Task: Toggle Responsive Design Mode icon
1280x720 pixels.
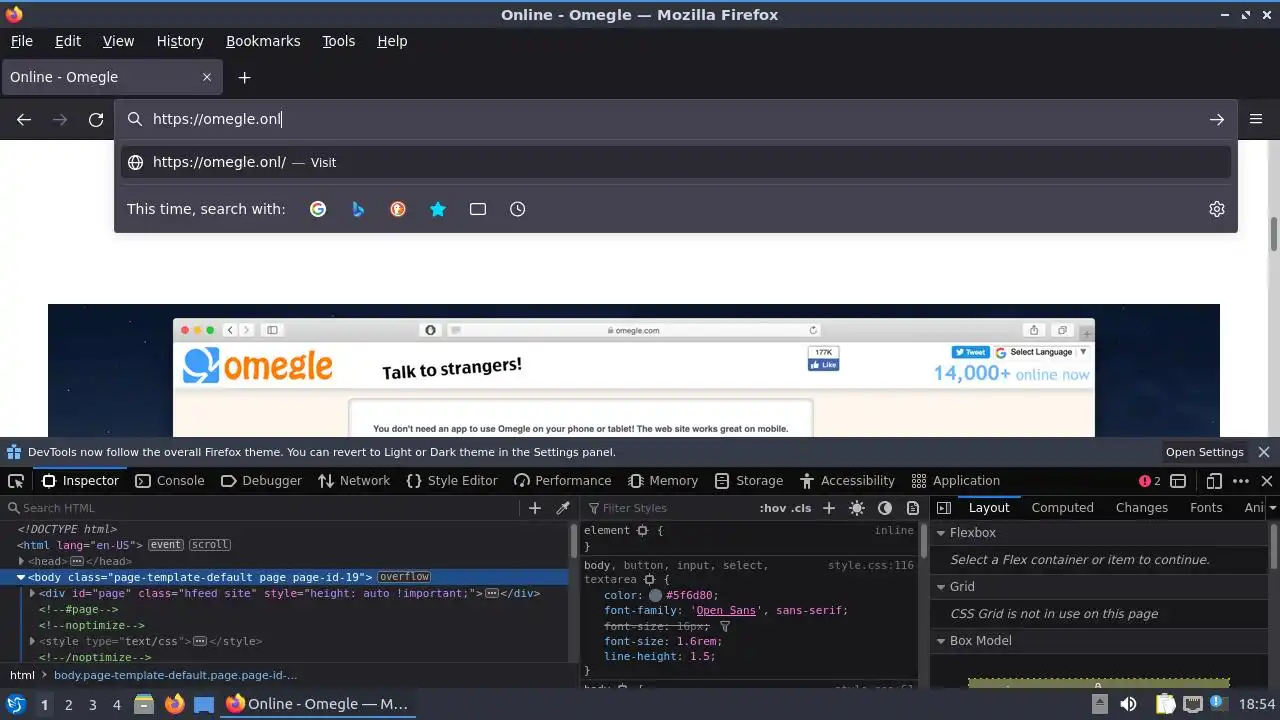Action: [x=1213, y=481]
